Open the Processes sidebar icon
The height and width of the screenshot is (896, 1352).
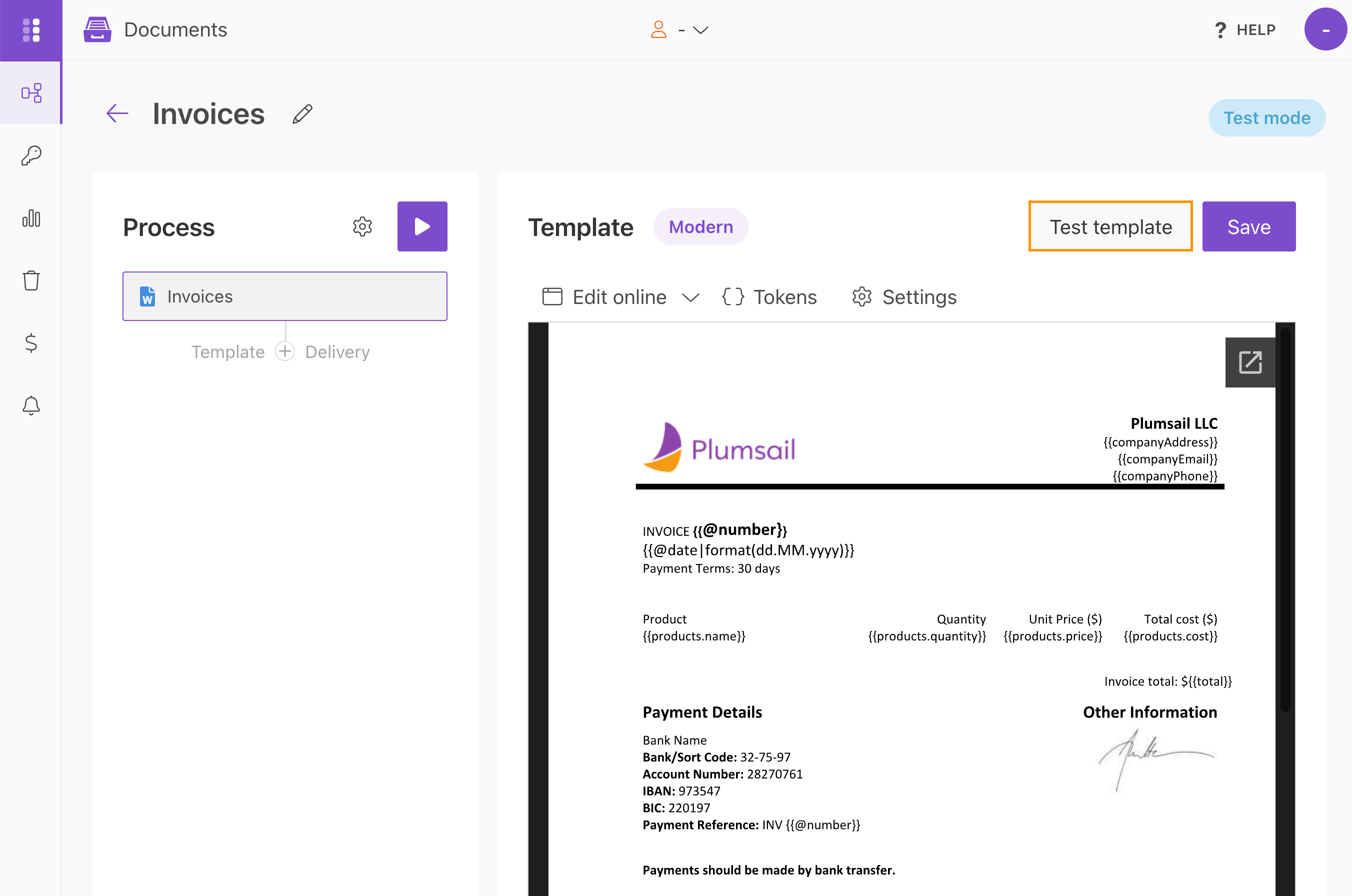tap(31, 92)
